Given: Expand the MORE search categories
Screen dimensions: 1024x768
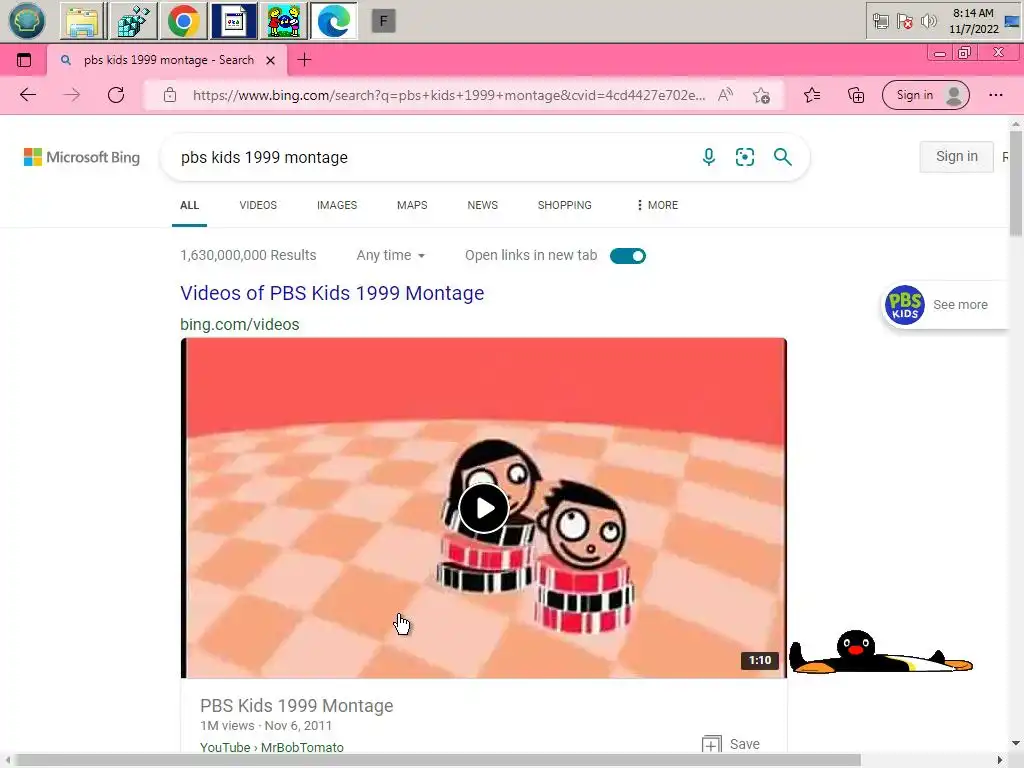Looking at the screenshot, I should click(x=658, y=205).
